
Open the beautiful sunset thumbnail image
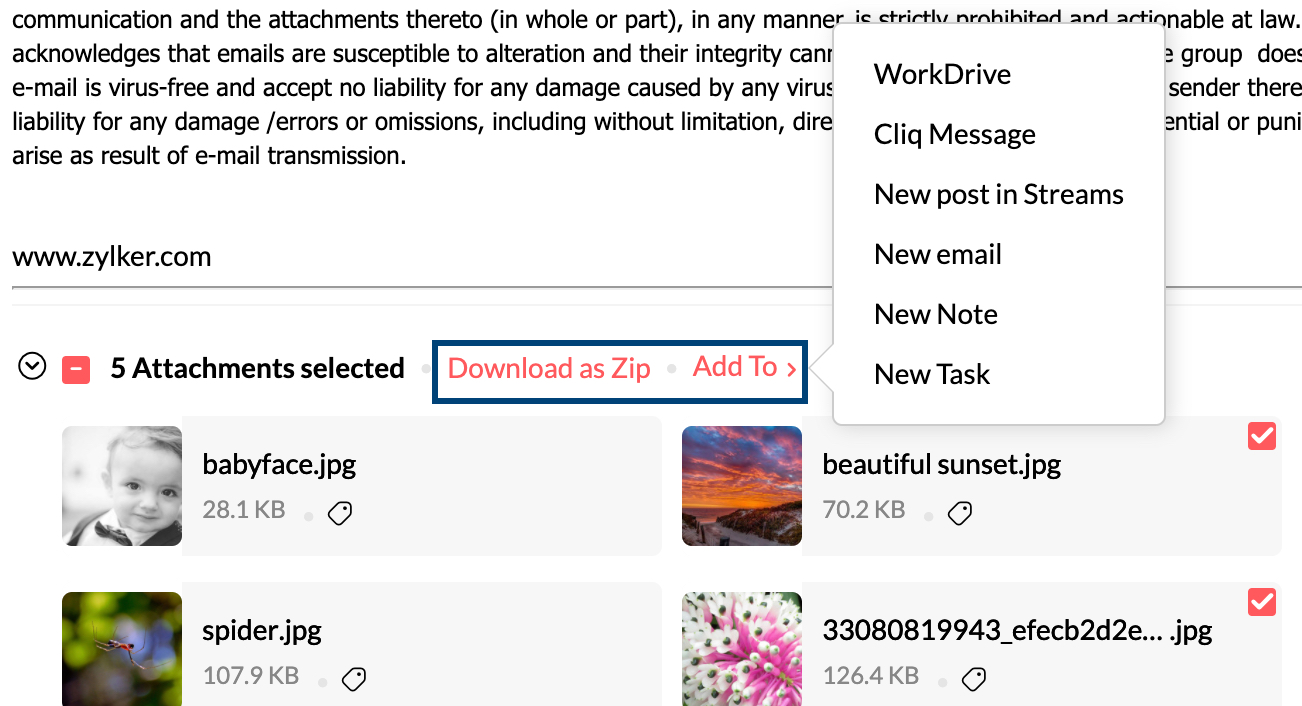coord(741,486)
